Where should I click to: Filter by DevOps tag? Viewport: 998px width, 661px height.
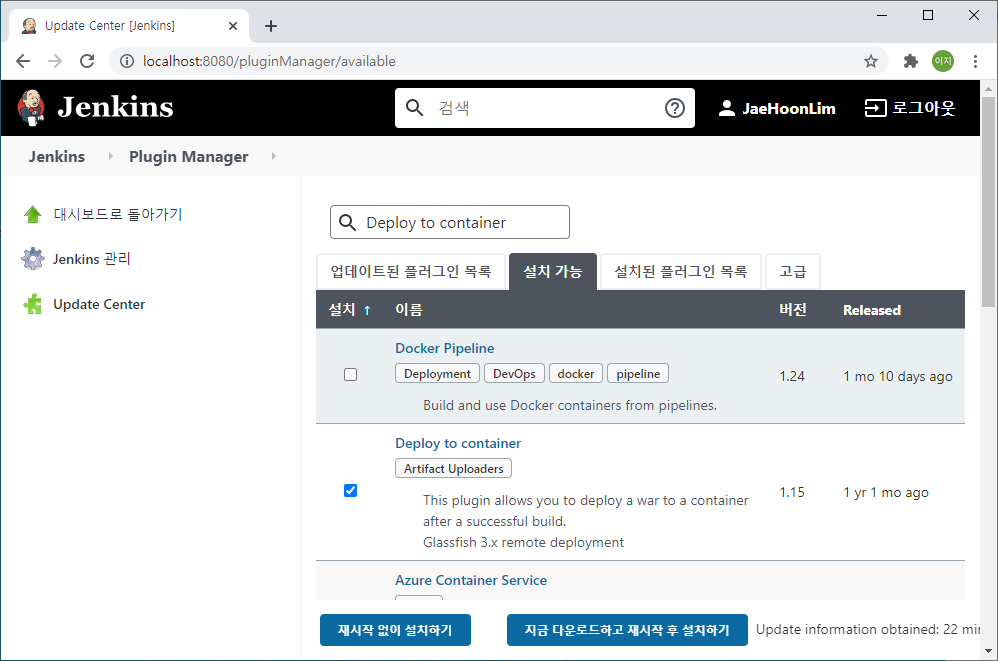click(514, 373)
